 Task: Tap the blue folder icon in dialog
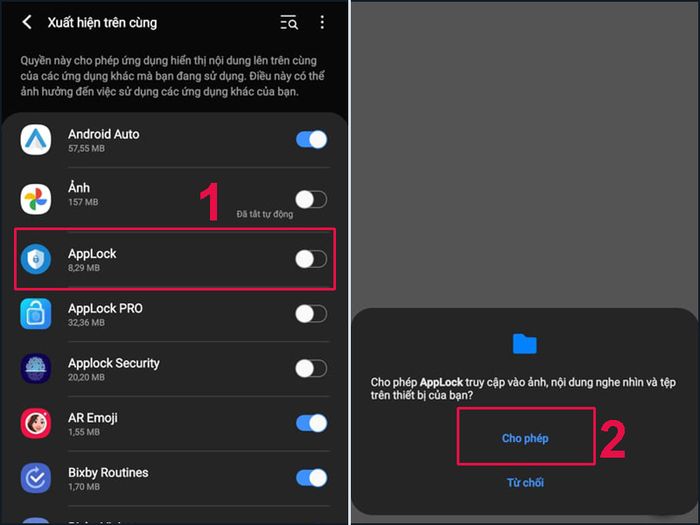pyautogui.click(x=525, y=344)
